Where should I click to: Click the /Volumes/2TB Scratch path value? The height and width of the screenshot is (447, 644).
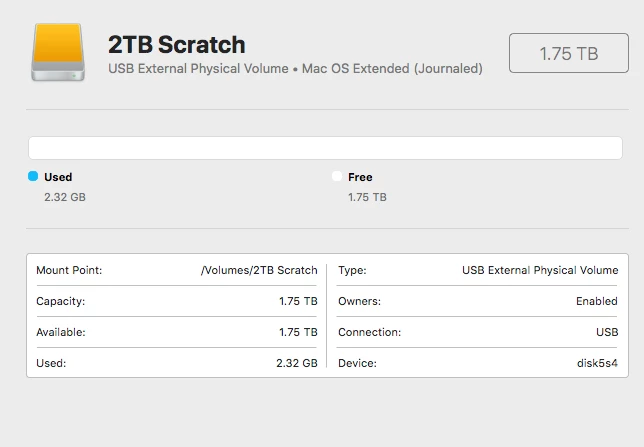coord(259,270)
